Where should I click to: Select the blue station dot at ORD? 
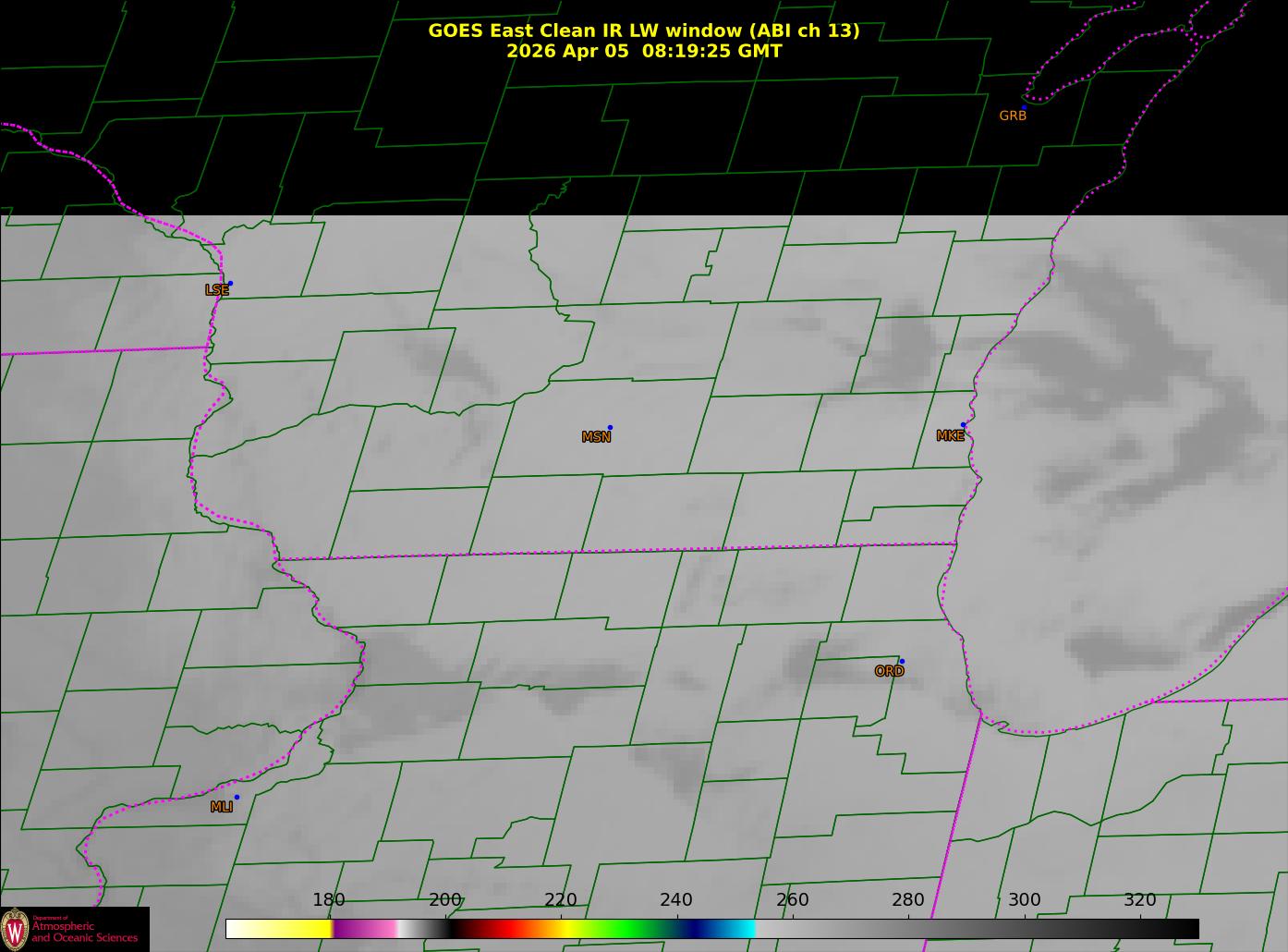pyautogui.click(x=902, y=661)
